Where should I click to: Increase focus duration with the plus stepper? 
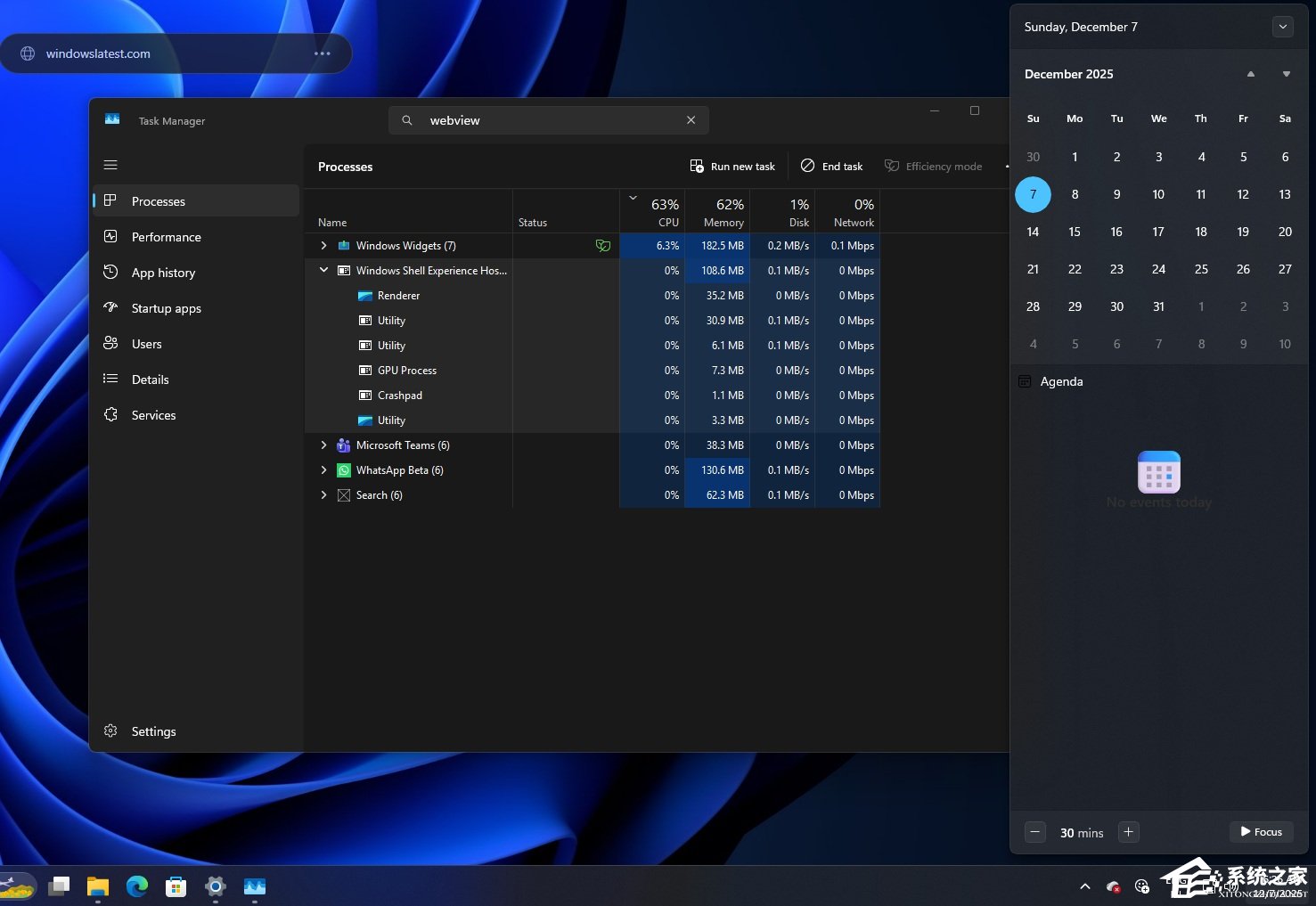coord(1128,832)
